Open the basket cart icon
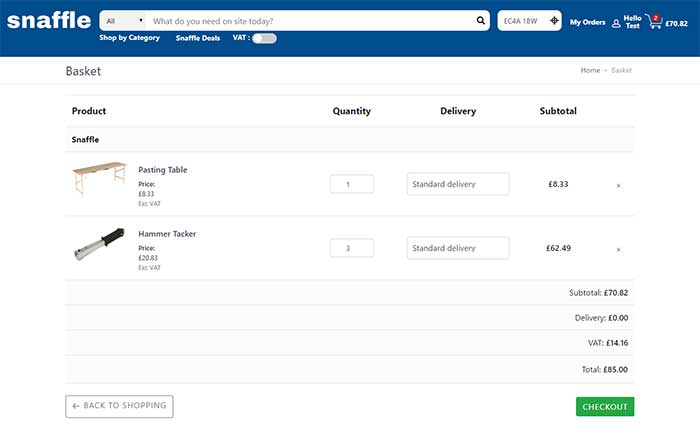The image size is (700, 435). 654,21
